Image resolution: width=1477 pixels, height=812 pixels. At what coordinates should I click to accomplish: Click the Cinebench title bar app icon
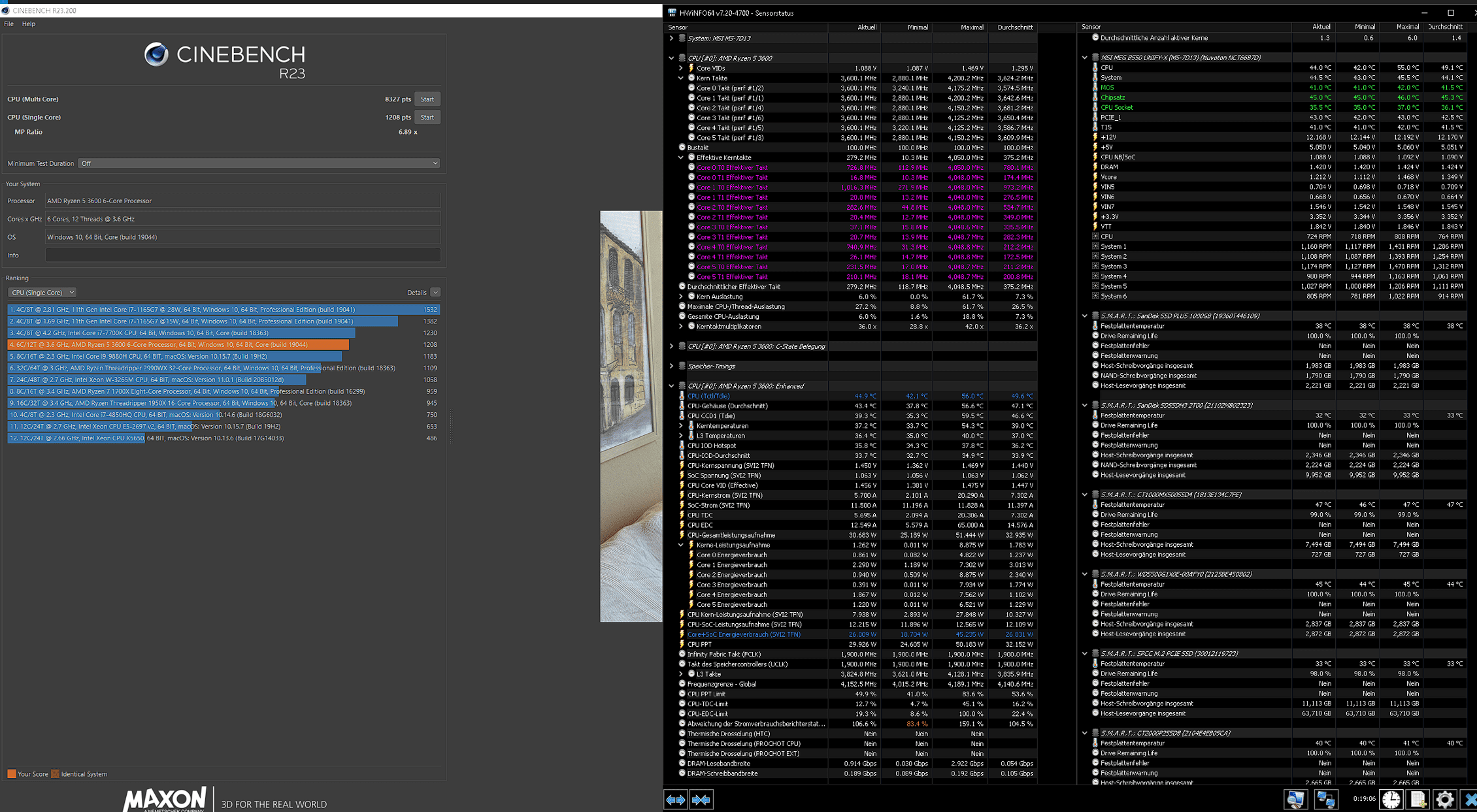[x=5, y=10]
